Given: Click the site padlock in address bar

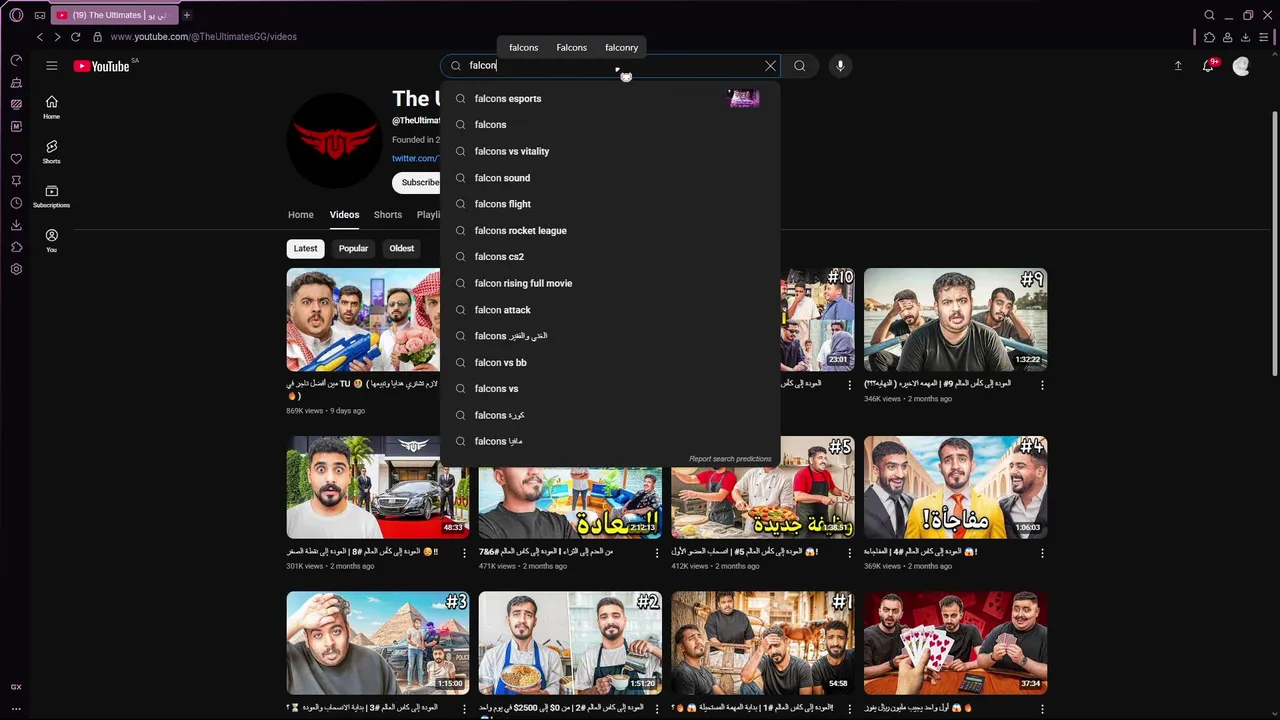Looking at the screenshot, I should pyautogui.click(x=97, y=37).
